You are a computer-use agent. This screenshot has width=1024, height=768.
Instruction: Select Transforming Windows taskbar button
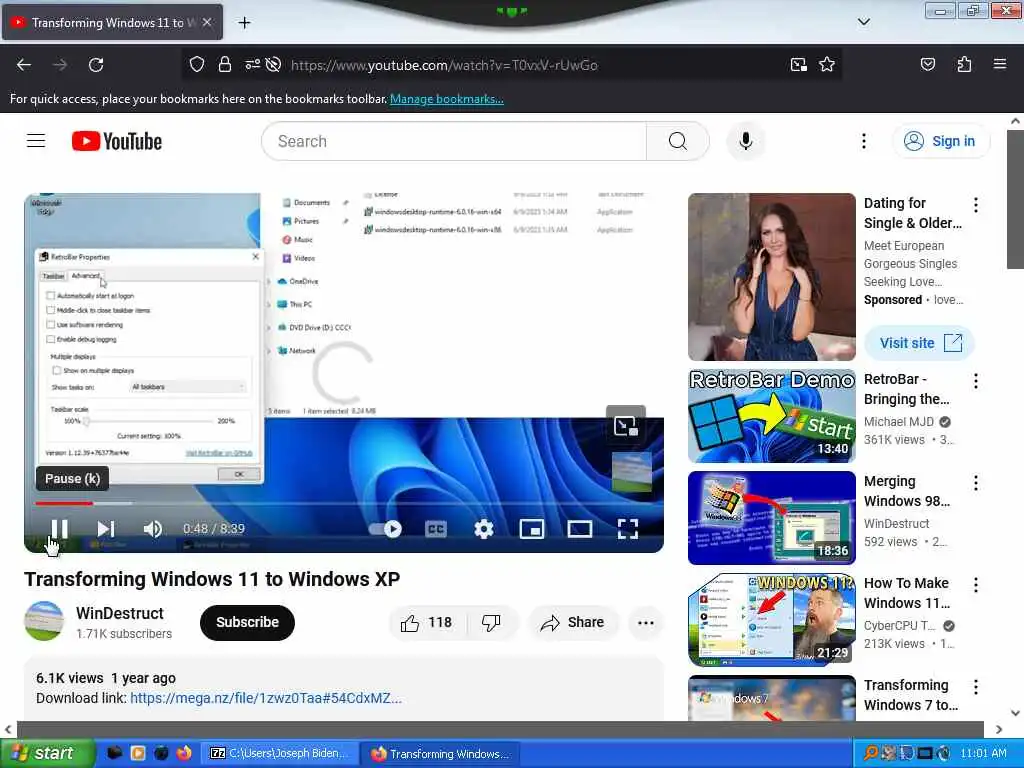point(440,754)
